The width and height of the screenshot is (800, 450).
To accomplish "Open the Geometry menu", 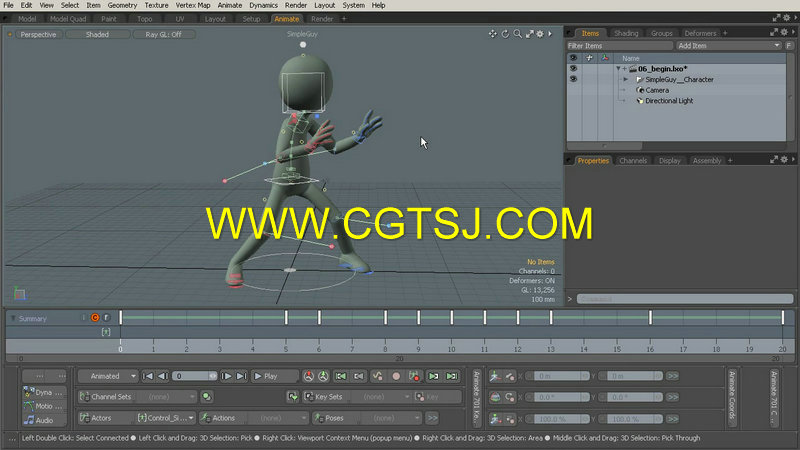I will click(122, 5).
